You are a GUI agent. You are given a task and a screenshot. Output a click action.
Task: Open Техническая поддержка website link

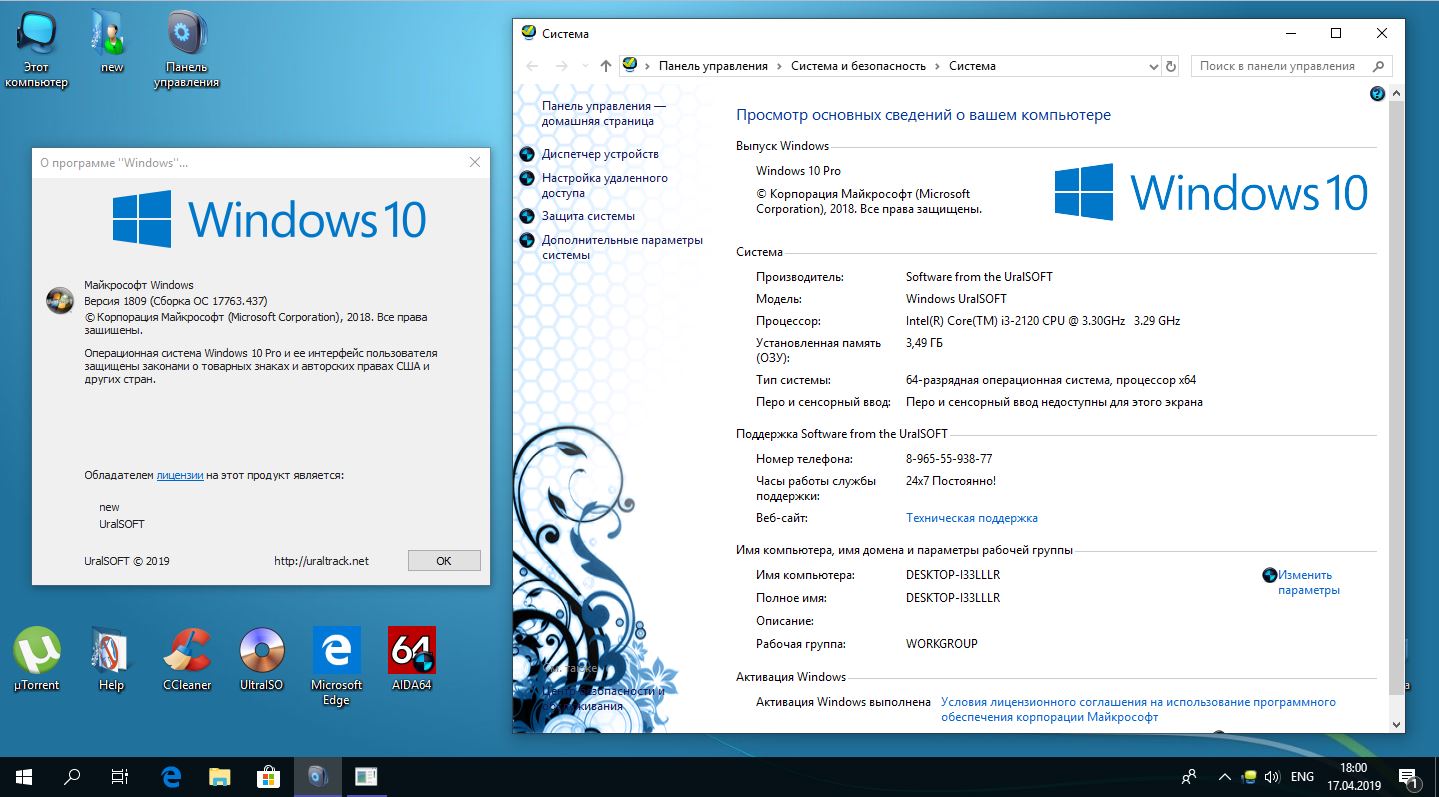pos(971,518)
